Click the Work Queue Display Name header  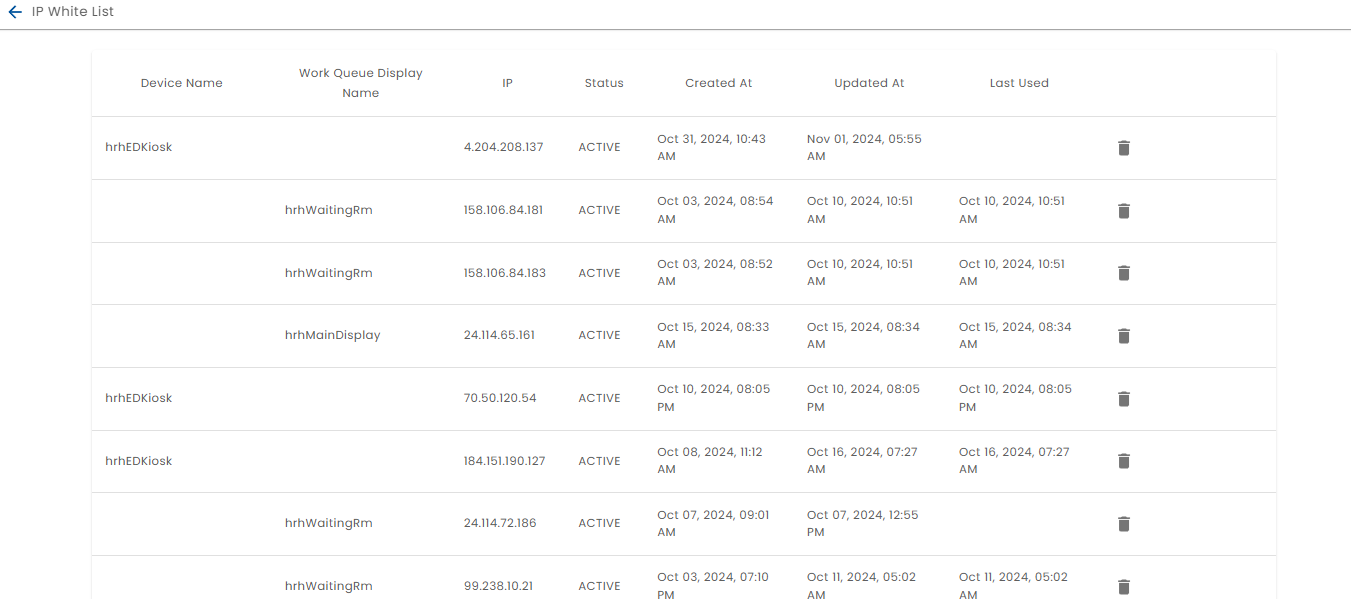360,83
